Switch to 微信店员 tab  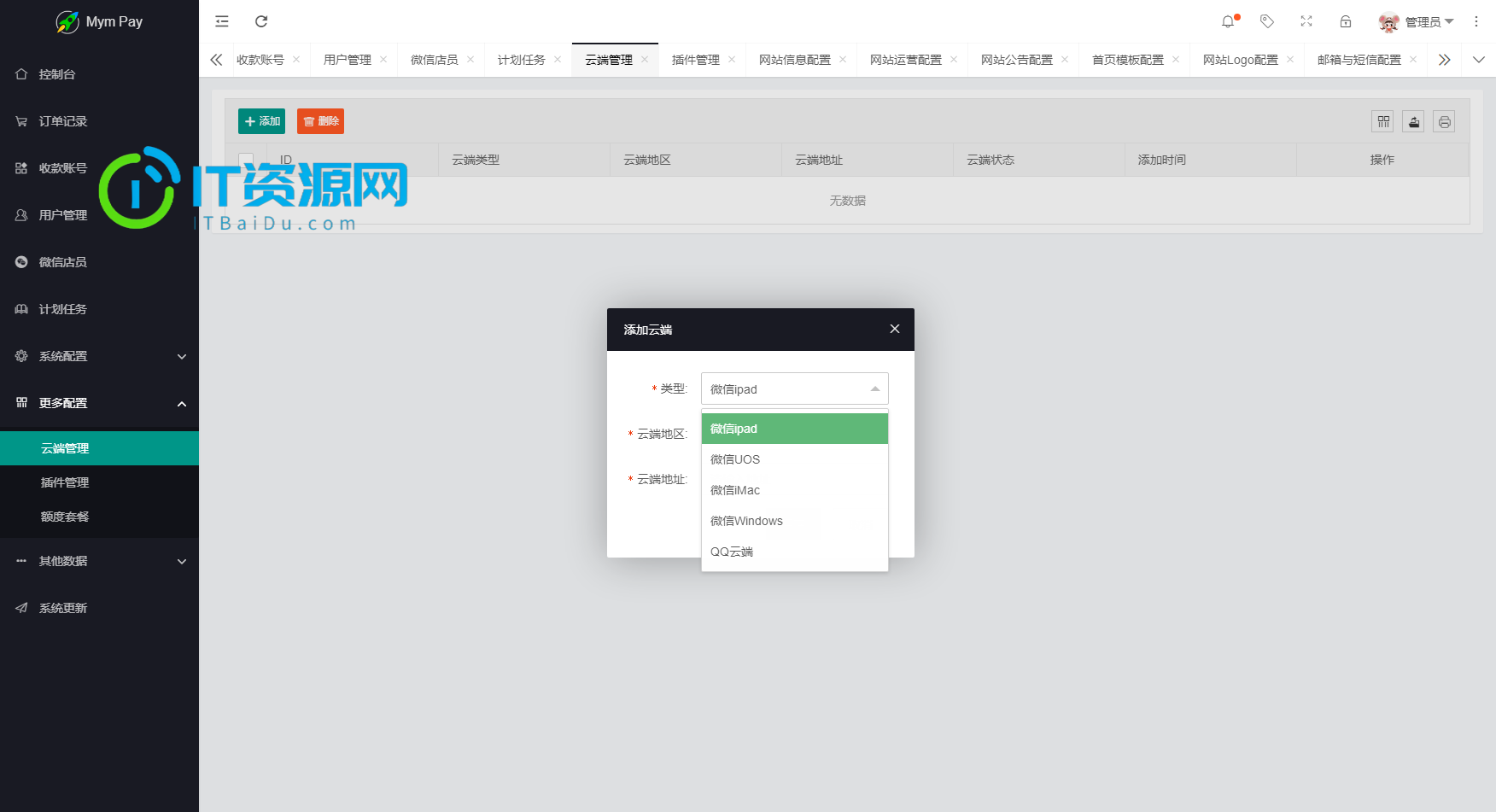tap(435, 60)
